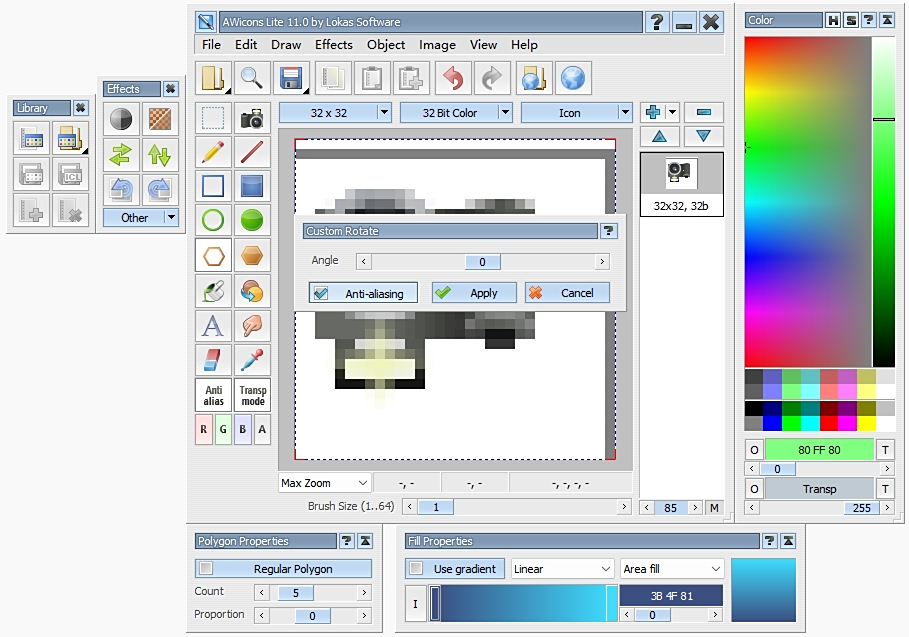
Task: Toggle Anti alias tool mode
Action: tap(213, 395)
